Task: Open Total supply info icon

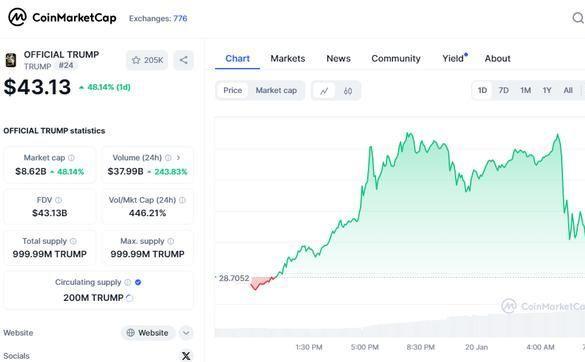Action: click(x=73, y=241)
